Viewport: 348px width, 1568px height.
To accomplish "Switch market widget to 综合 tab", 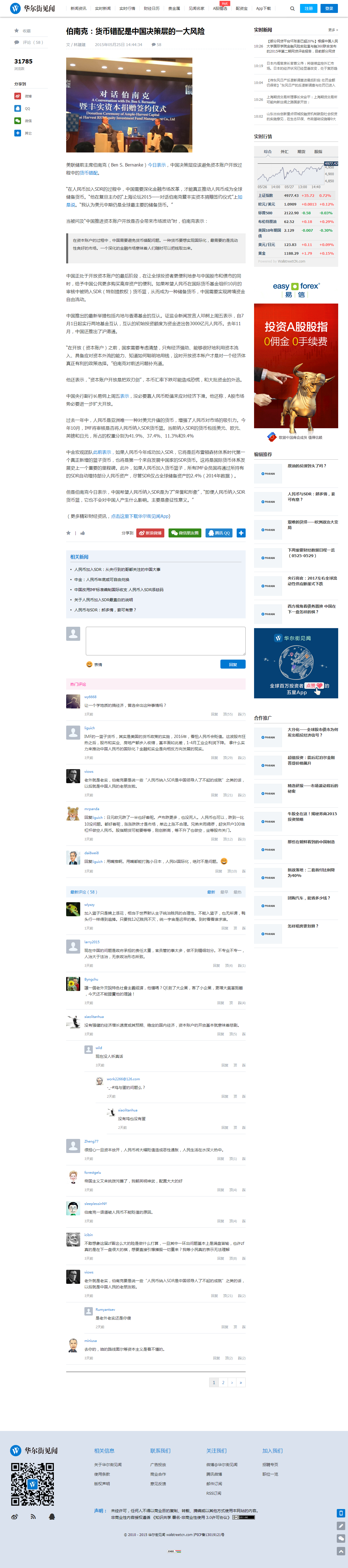I will (268, 152).
